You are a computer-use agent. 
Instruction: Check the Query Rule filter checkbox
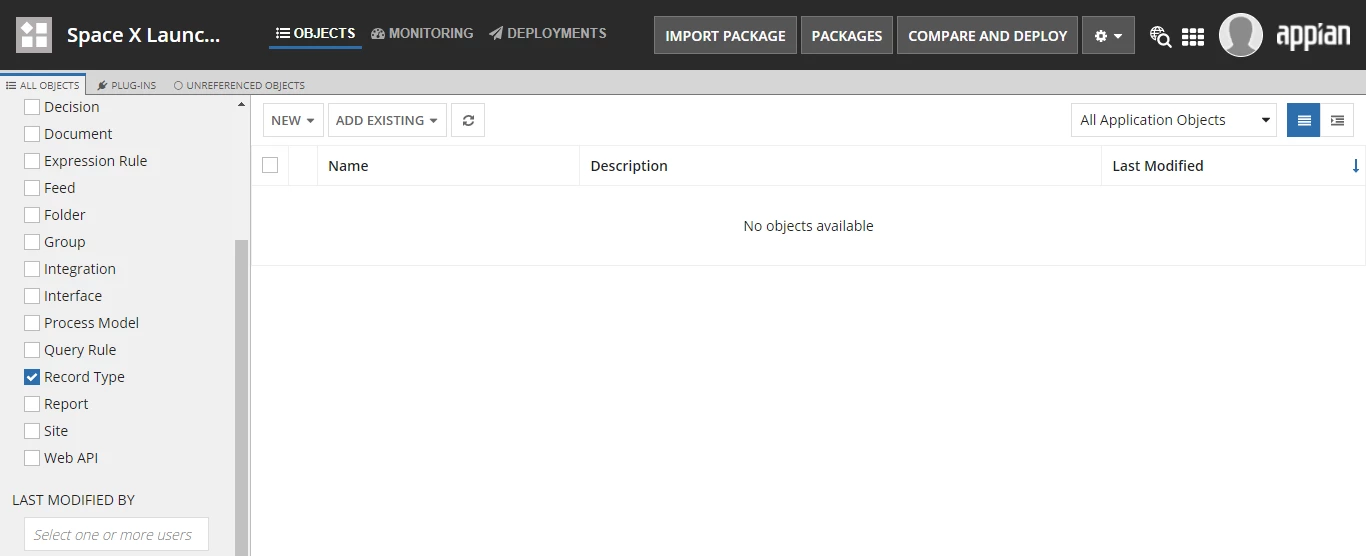coord(32,350)
